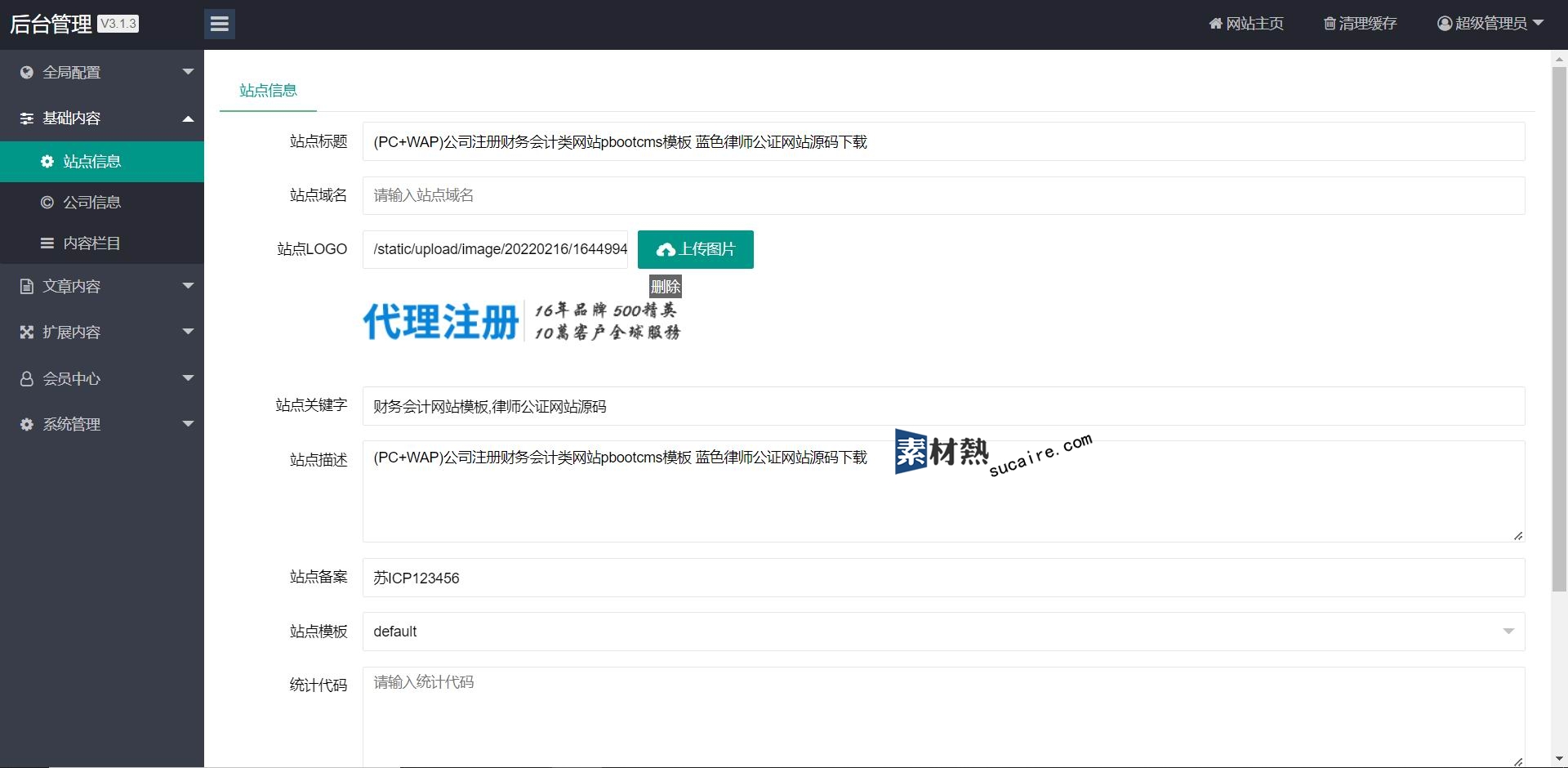The width and height of the screenshot is (1568, 768).
Task: Click the copyright icon beside 公司信息
Action: (47, 203)
